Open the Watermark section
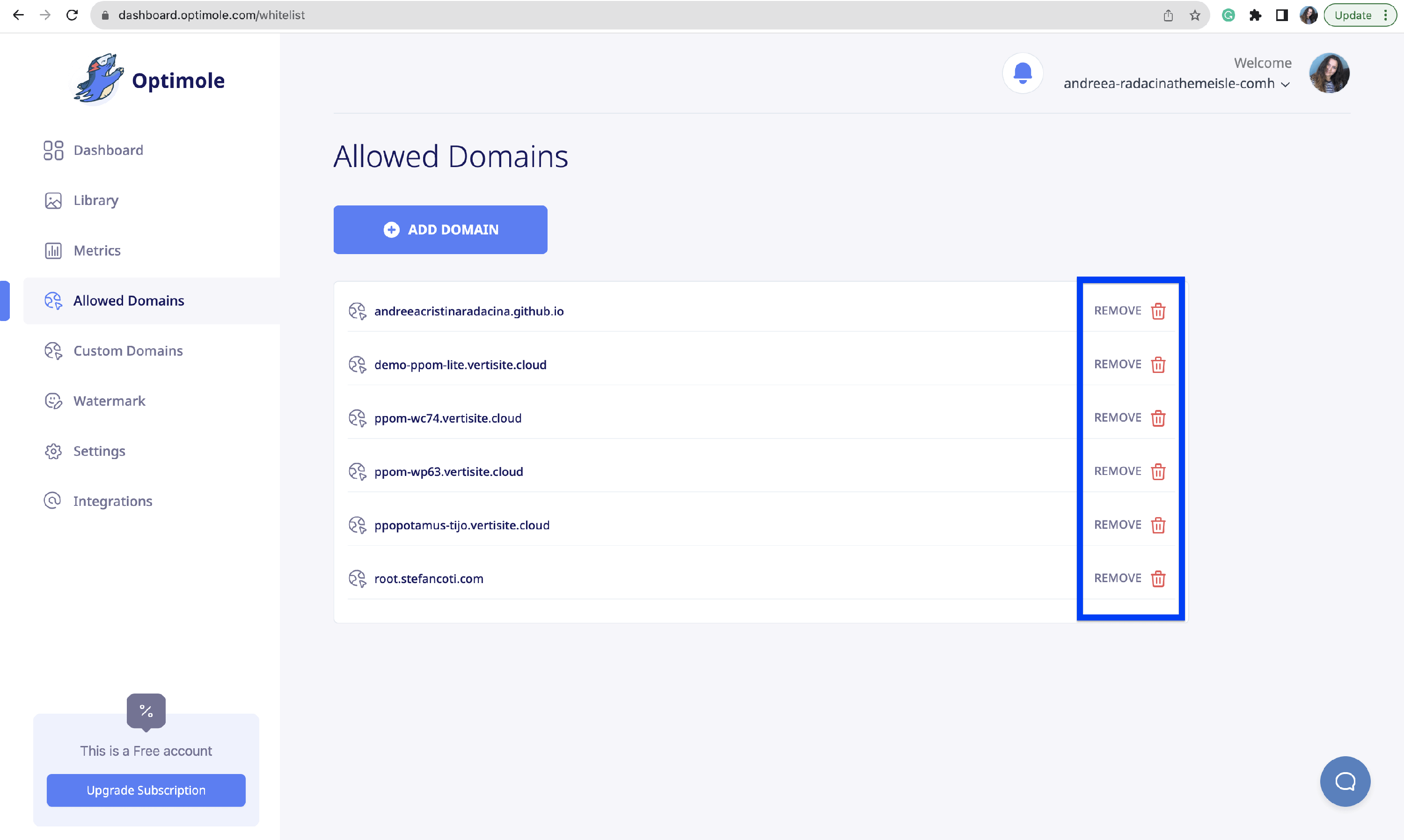This screenshot has width=1404, height=840. [109, 401]
